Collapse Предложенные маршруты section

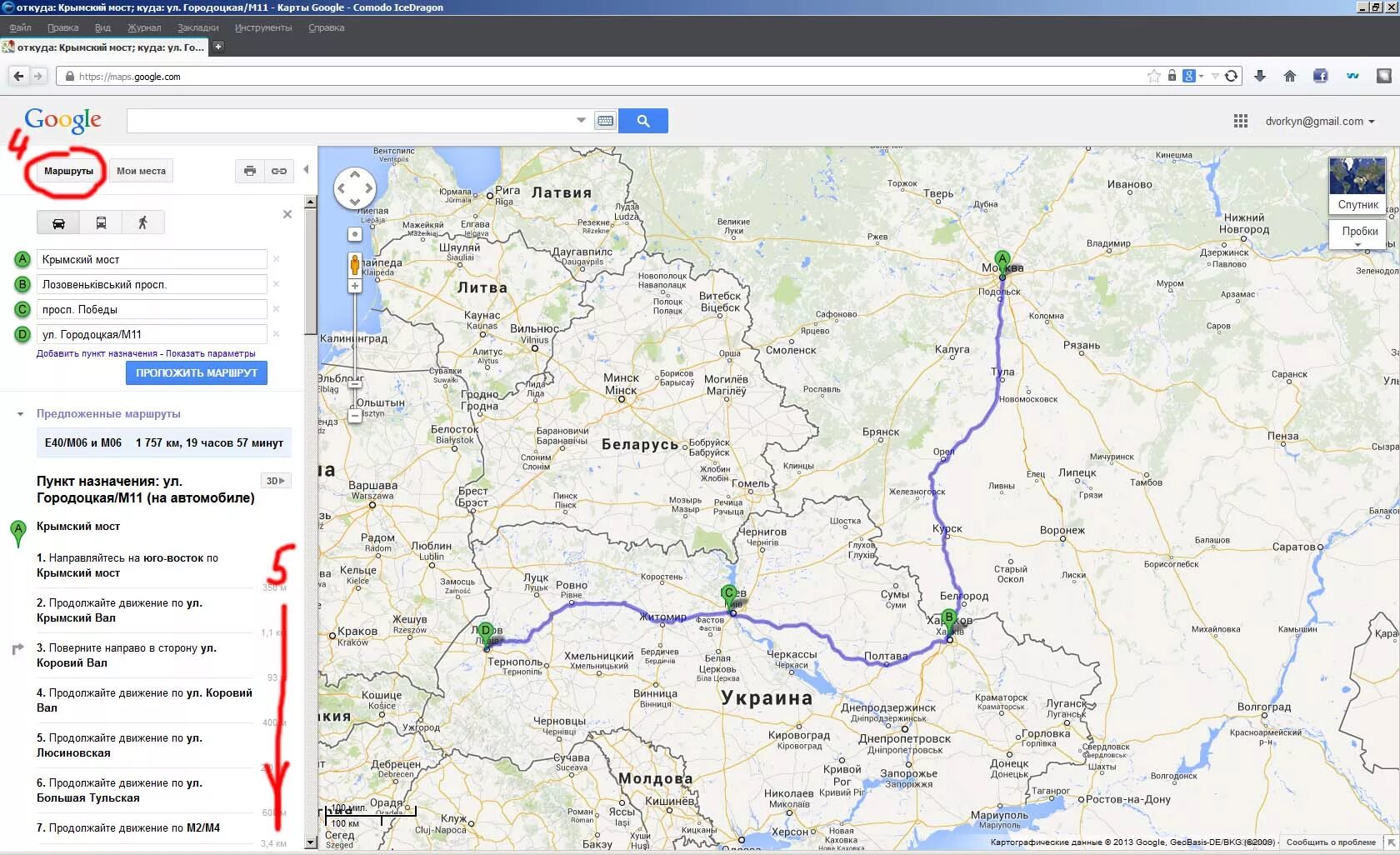pos(21,414)
